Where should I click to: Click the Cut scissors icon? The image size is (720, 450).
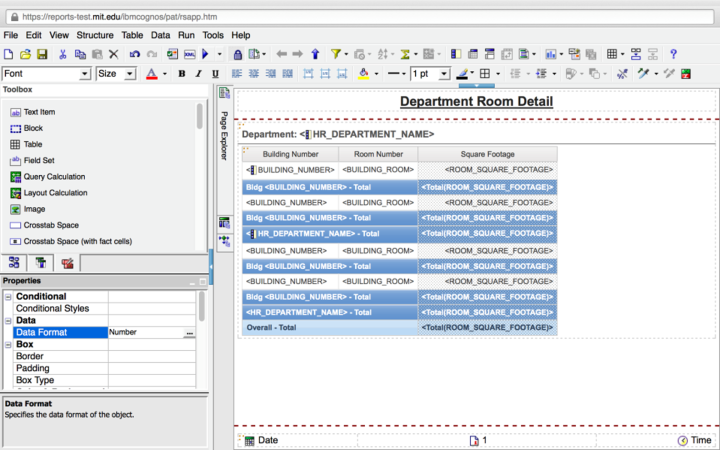click(63, 54)
